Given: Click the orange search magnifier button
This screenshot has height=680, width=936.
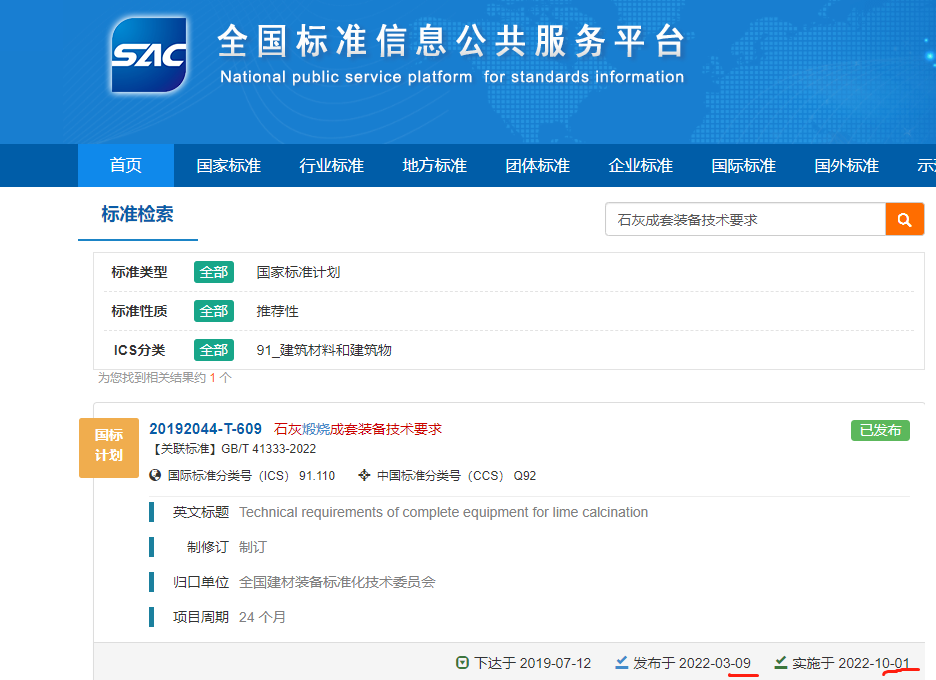Looking at the screenshot, I should click(x=904, y=219).
